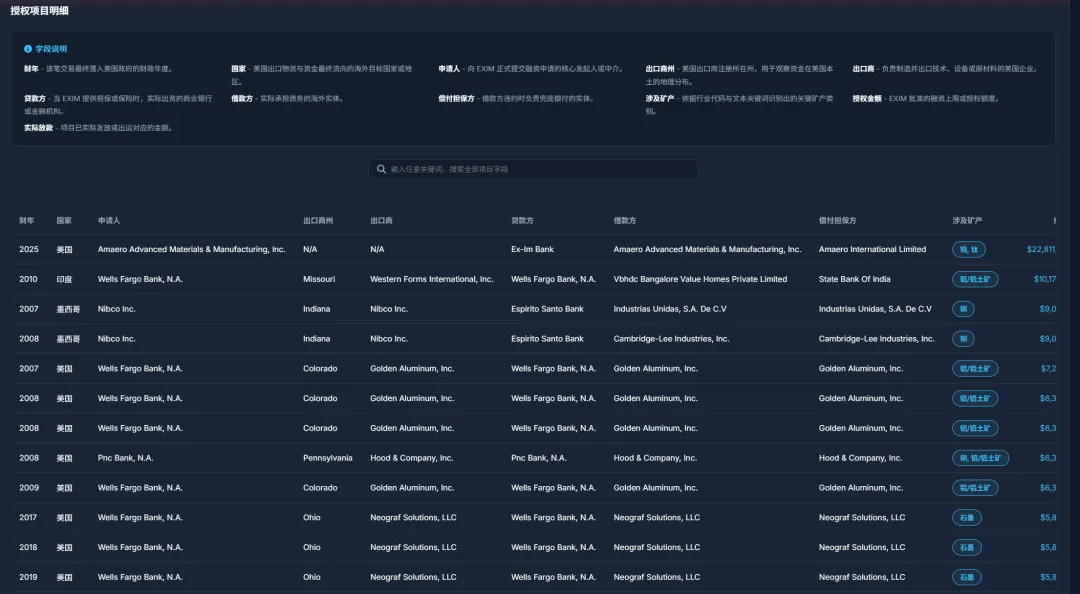The height and width of the screenshot is (594, 1080).
Task: Click Wells Fargo Bank, N.A. applicant in the 2010 row
Action: (140, 279)
